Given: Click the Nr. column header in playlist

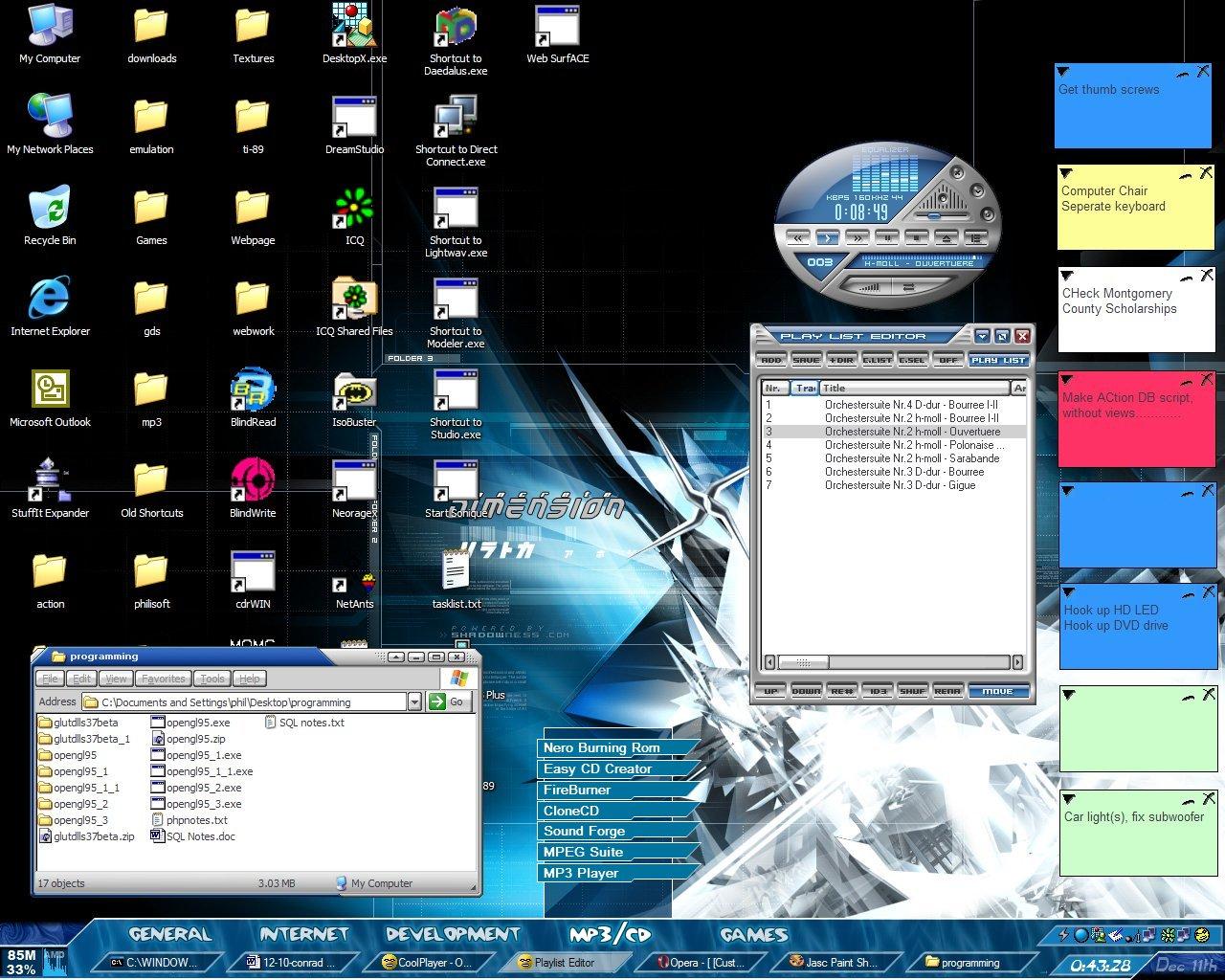Looking at the screenshot, I should [776, 388].
